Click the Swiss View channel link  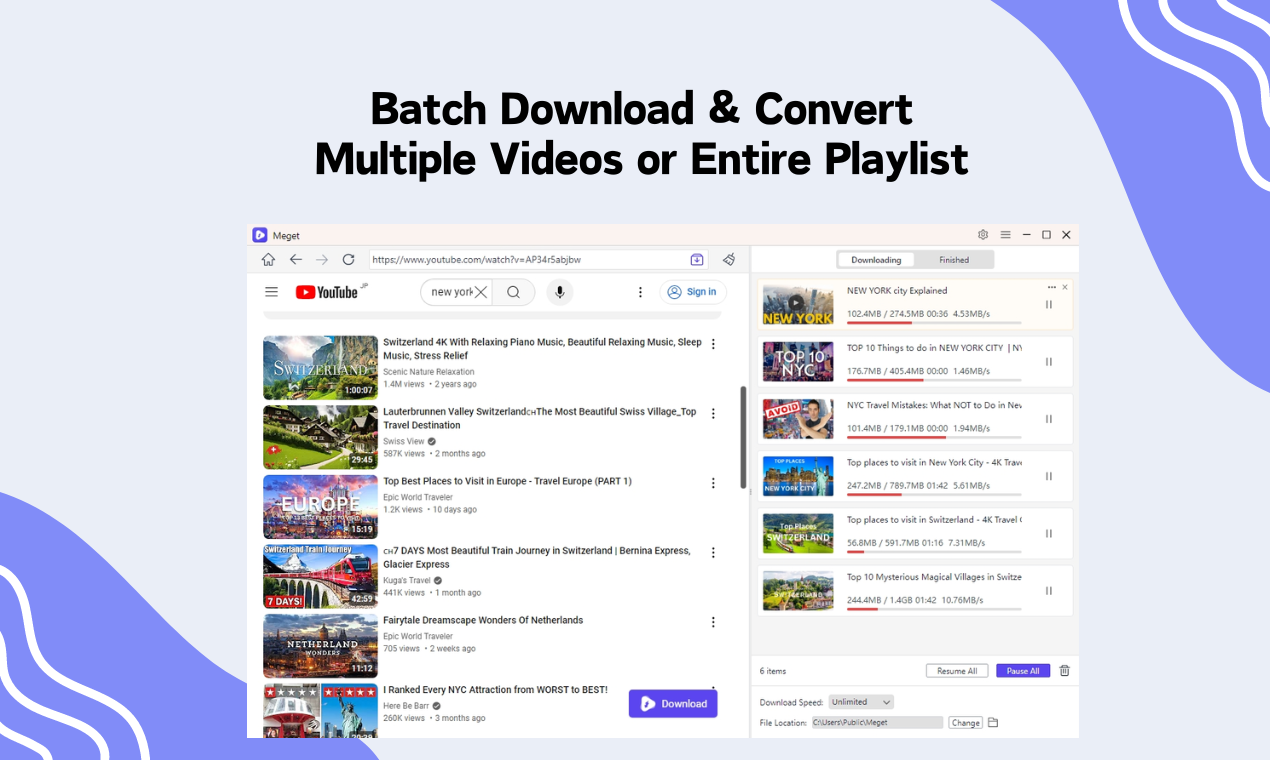coord(403,441)
